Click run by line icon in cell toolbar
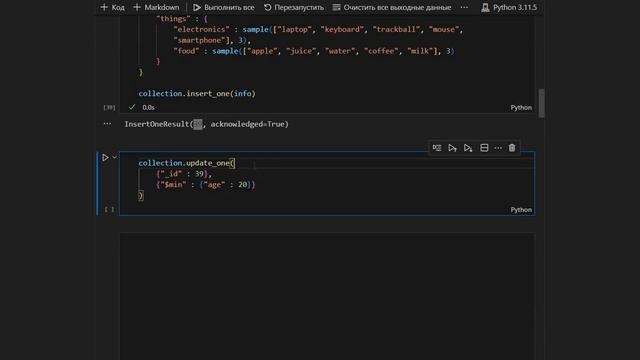Image resolution: width=640 pixels, height=360 pixels. (x=437, y=148)
